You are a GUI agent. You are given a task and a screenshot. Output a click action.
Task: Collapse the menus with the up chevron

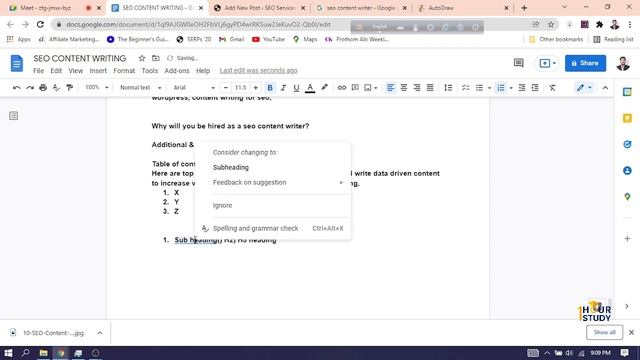pyautogui.click(x=605, y=88)
